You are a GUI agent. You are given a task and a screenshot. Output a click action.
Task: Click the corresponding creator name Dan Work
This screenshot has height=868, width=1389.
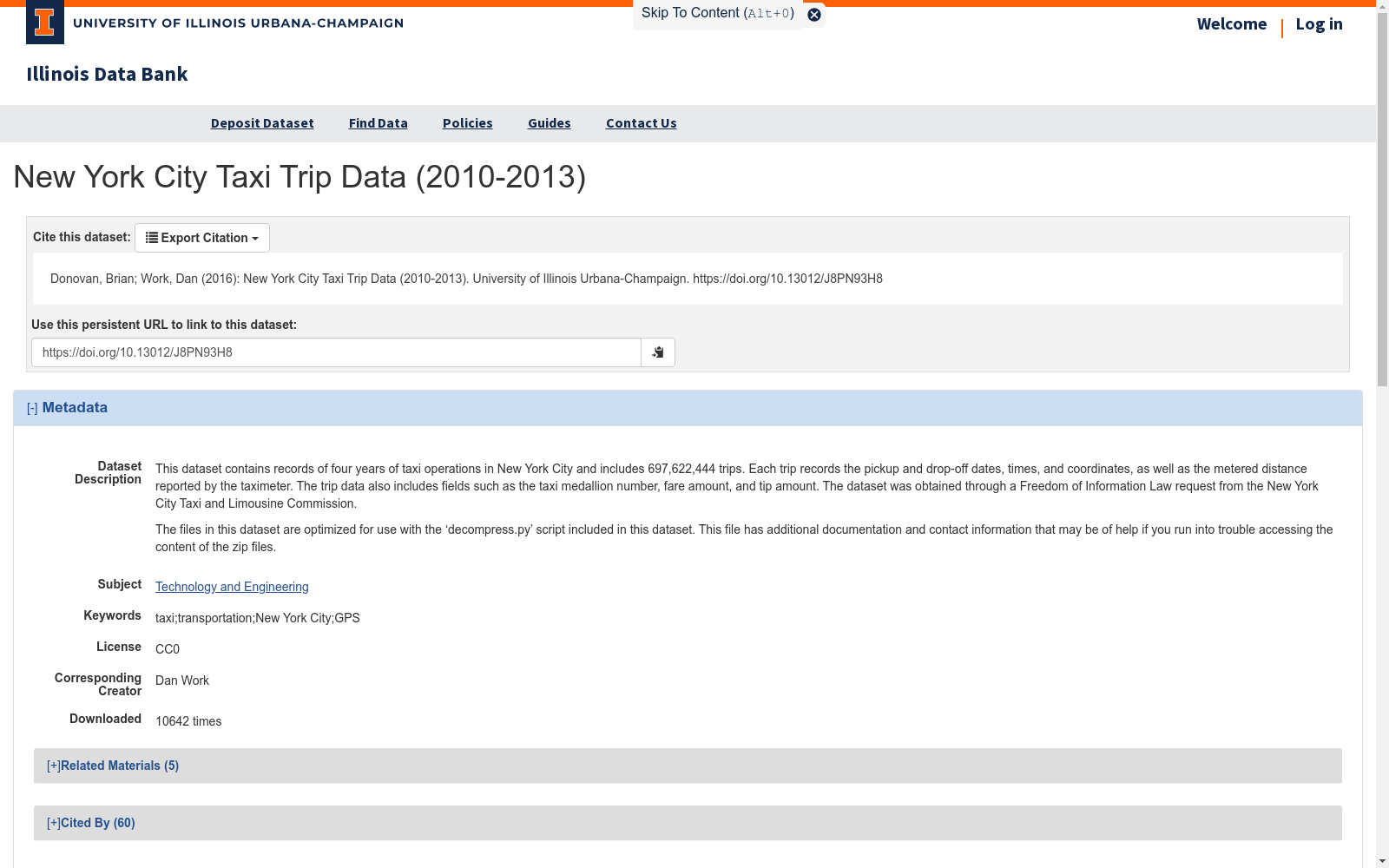tap(182, 681)
